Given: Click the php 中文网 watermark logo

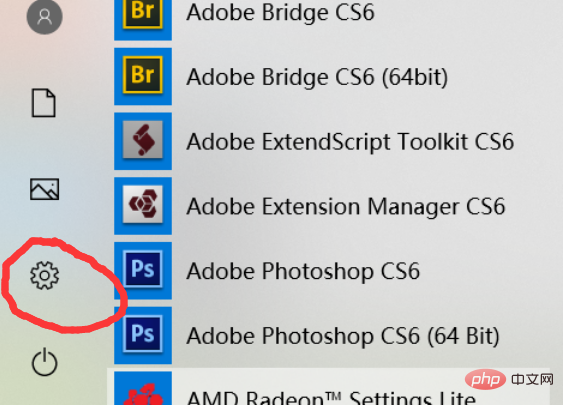Looking at the screenshot, I should [509, 379].
